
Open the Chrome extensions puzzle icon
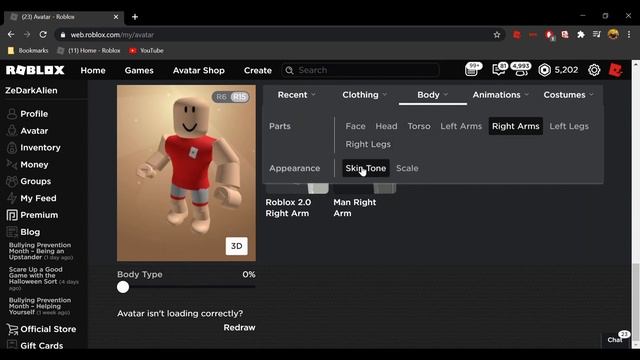pyautogui.click(x=581, y=35)
